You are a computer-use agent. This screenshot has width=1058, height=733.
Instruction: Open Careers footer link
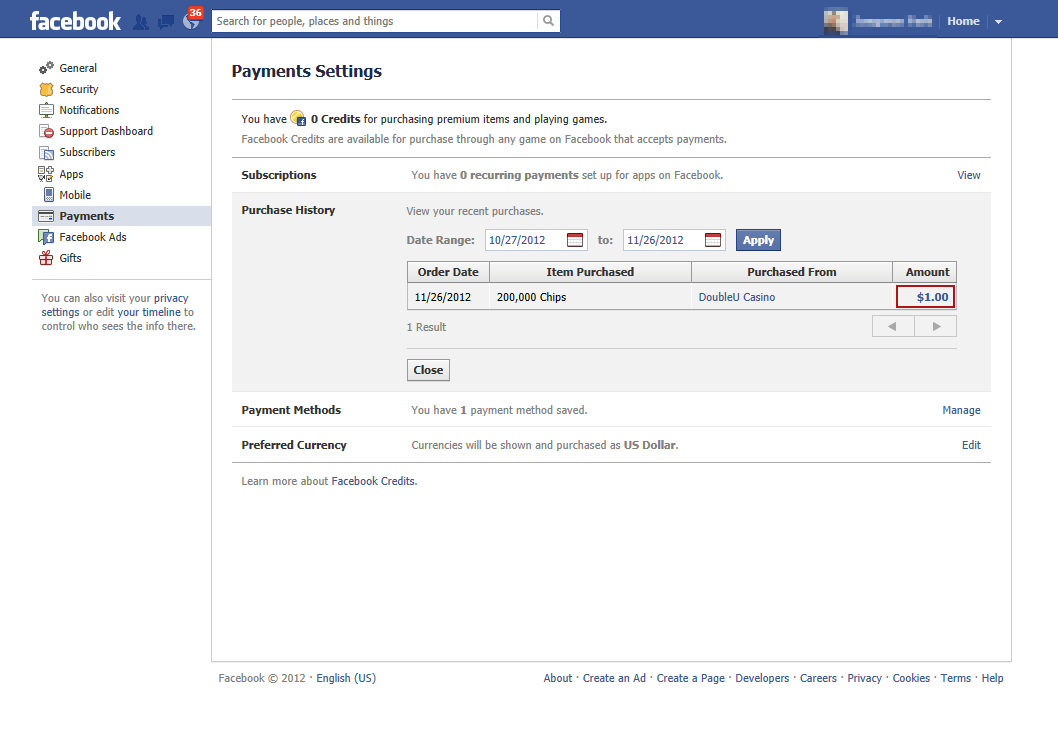tap(818, 678)
